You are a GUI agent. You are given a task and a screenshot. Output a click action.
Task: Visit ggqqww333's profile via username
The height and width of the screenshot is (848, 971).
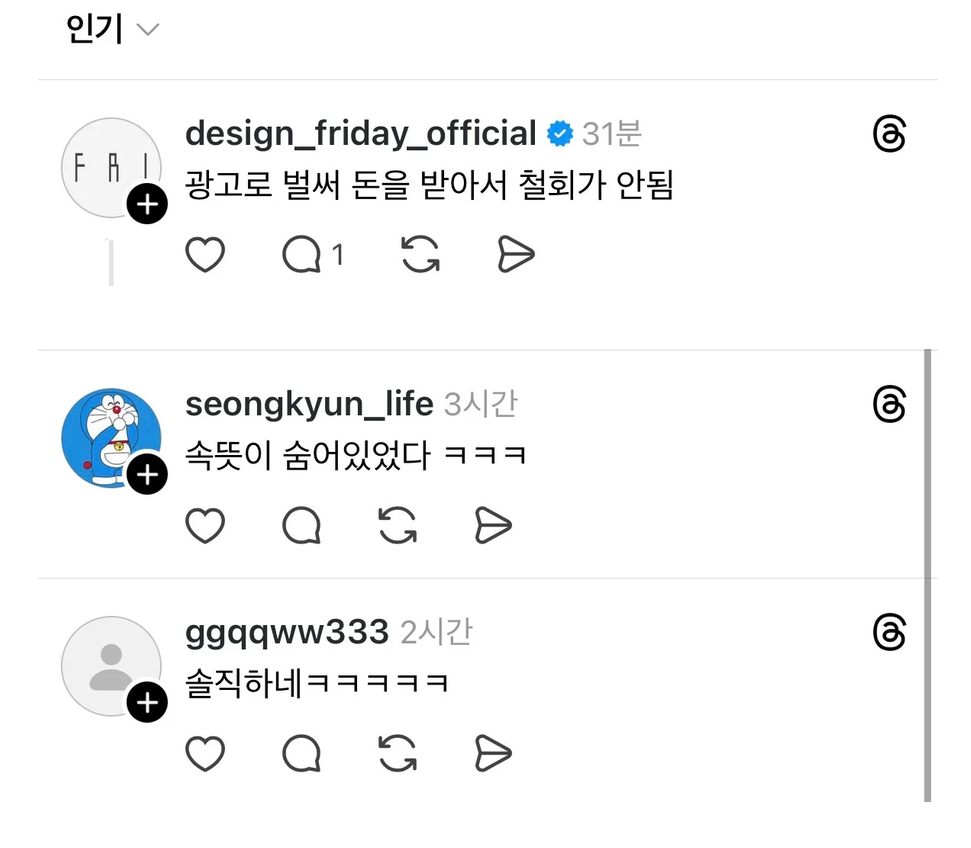point(285,631)
